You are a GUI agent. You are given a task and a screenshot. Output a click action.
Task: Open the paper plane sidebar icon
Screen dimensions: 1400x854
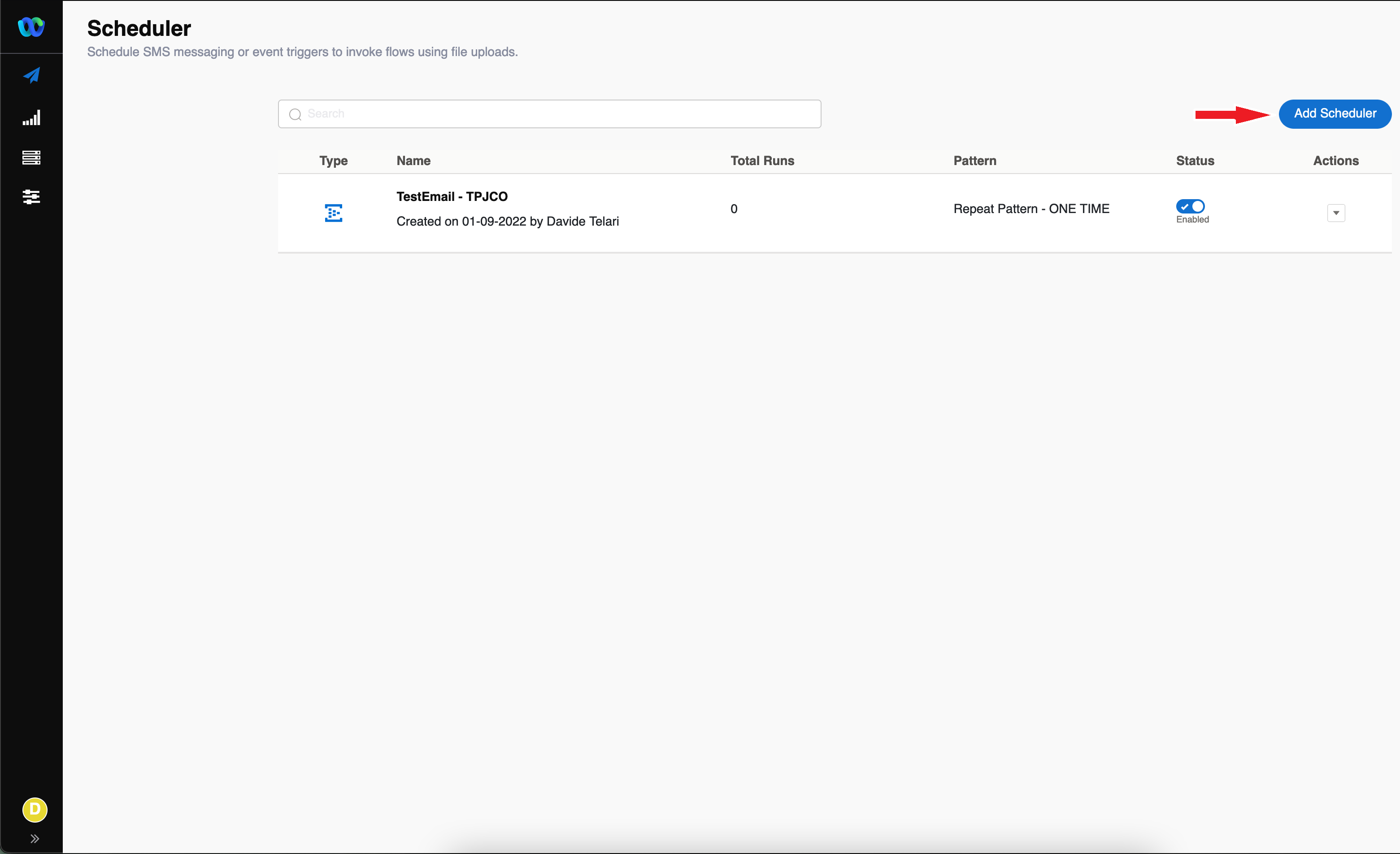point(31,75)
